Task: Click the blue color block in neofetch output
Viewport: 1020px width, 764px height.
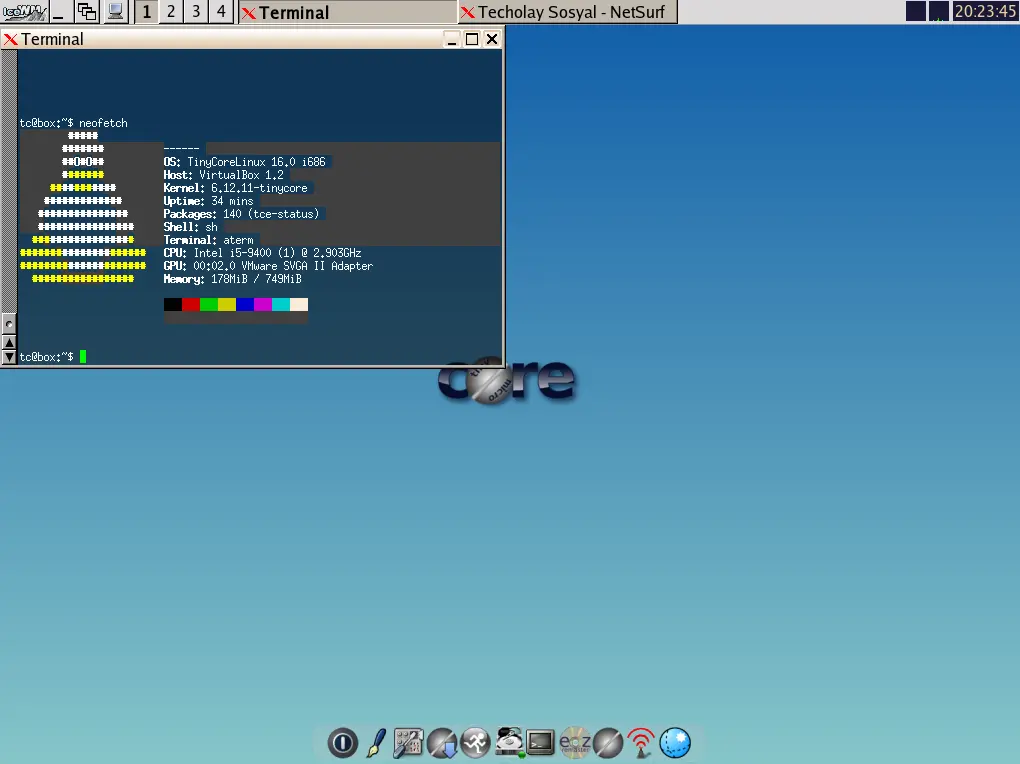Action: pyautogui.click(x=245, y=305)
